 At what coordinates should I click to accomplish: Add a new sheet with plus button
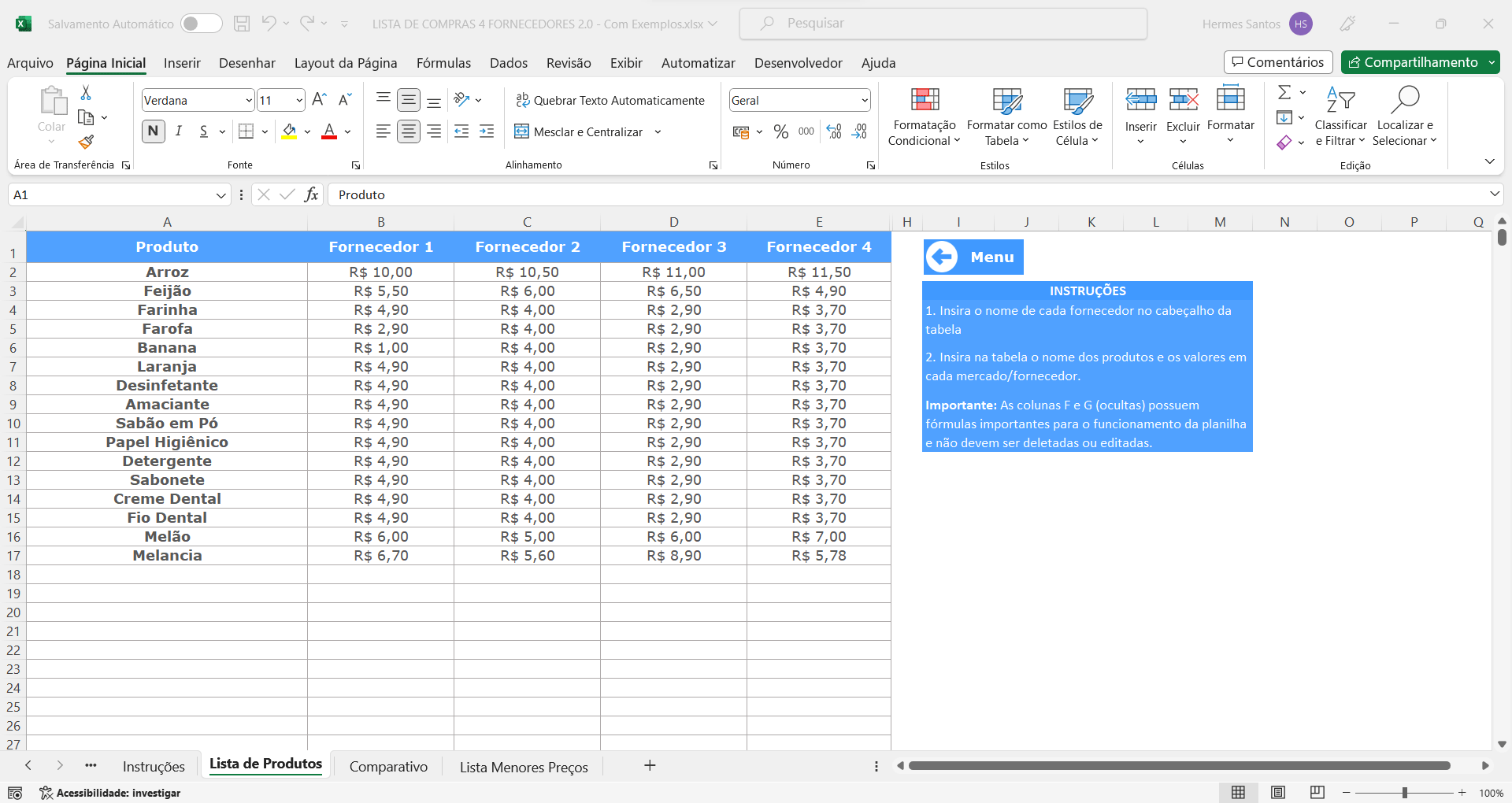[650, 765]
